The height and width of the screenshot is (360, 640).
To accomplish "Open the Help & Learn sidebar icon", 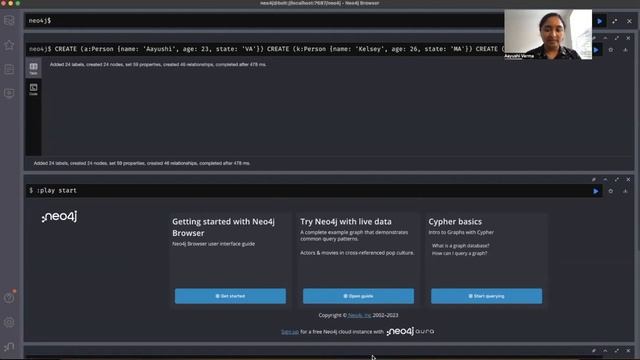I will tap(9, 298).
